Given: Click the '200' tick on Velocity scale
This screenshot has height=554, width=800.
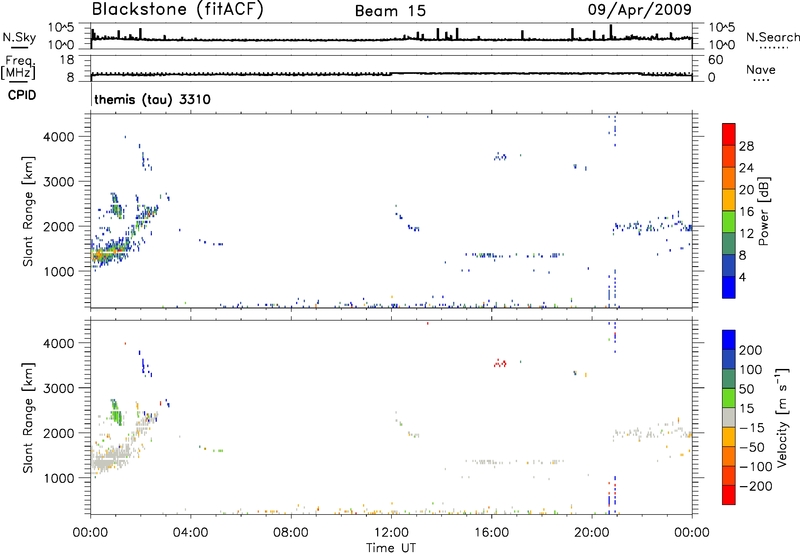Looking at the screenshot, I should click(x=751, y=350).
